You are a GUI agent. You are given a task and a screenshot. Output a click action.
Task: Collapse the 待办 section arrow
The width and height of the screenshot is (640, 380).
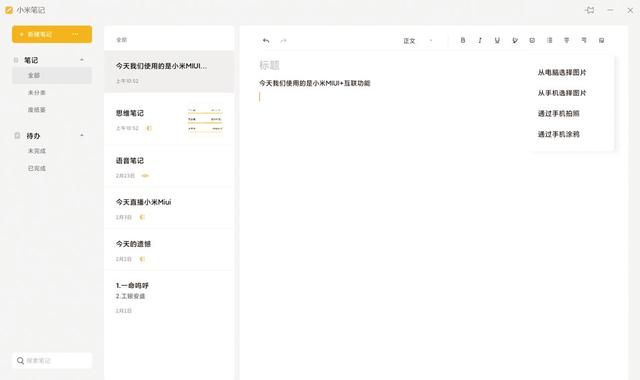pos(82,135)
